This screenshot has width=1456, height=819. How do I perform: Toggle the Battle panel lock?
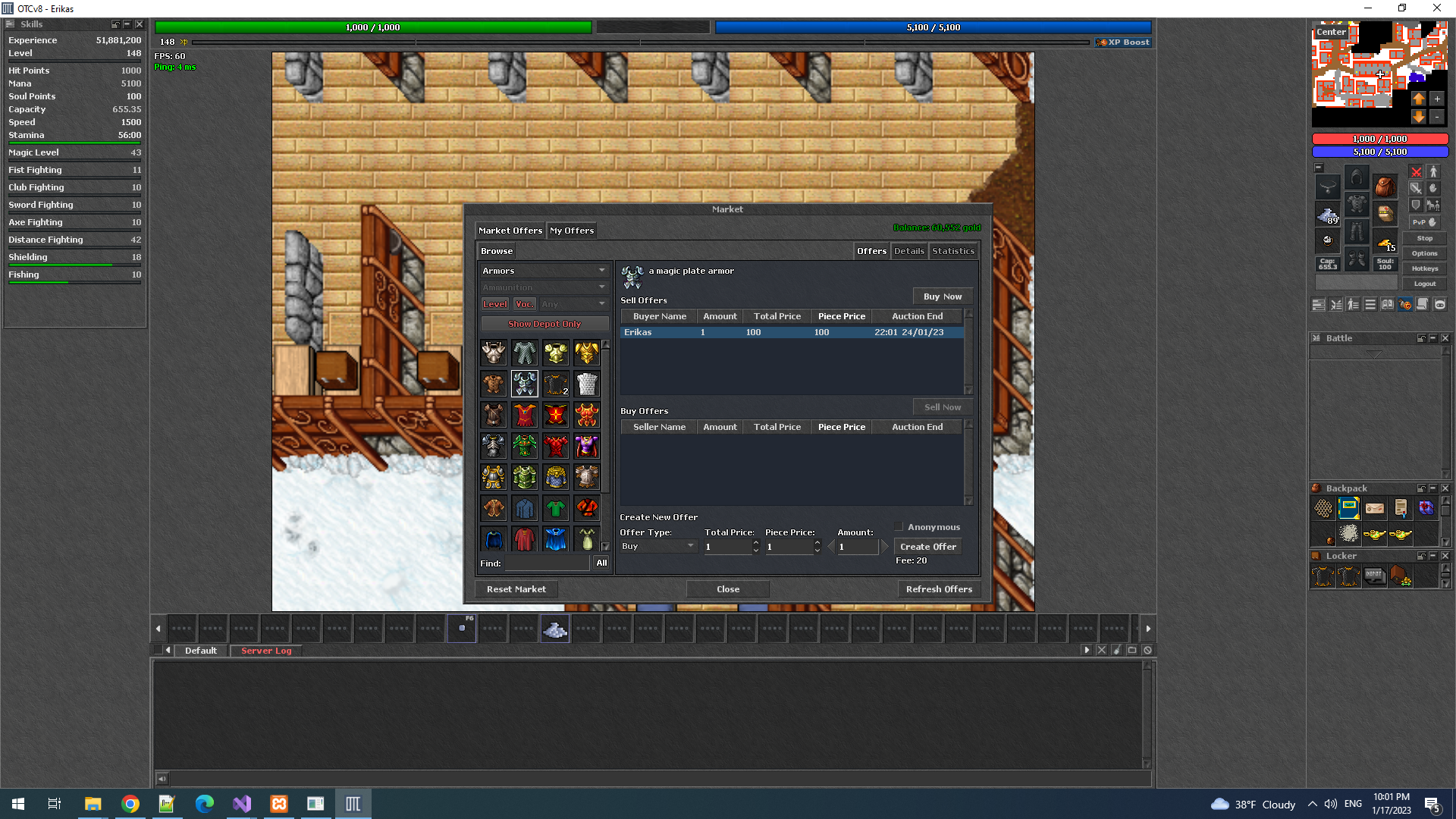pos(1421,338)
